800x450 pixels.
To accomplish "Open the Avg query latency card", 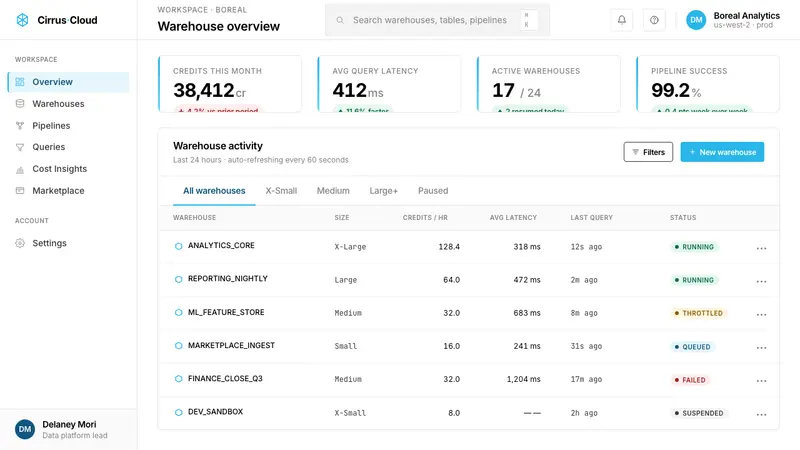I will coord(389,84).
